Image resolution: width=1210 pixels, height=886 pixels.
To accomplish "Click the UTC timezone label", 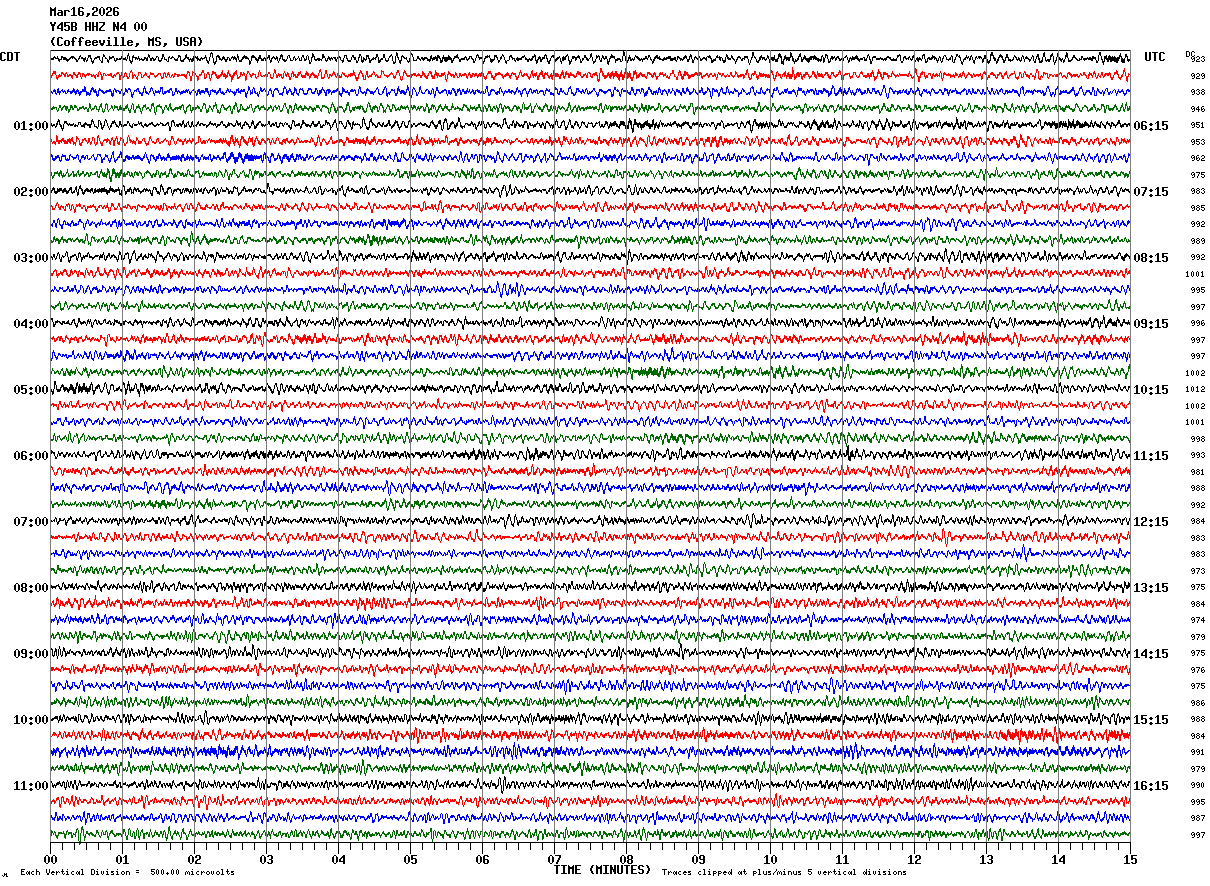I will pyautogui.click(x=1155, y=57).
